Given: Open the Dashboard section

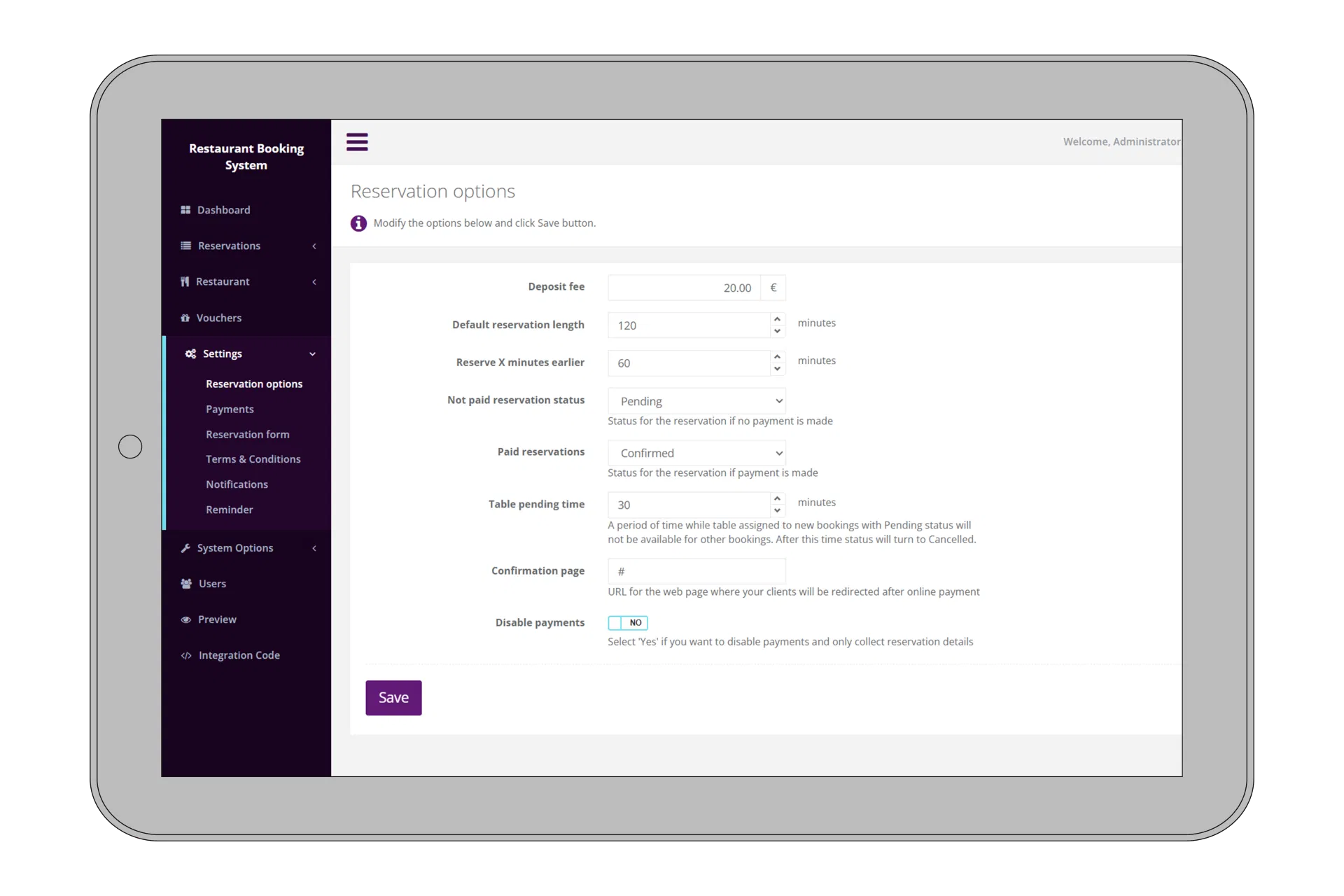Looking at the screenshot, I should pos(185,210).
